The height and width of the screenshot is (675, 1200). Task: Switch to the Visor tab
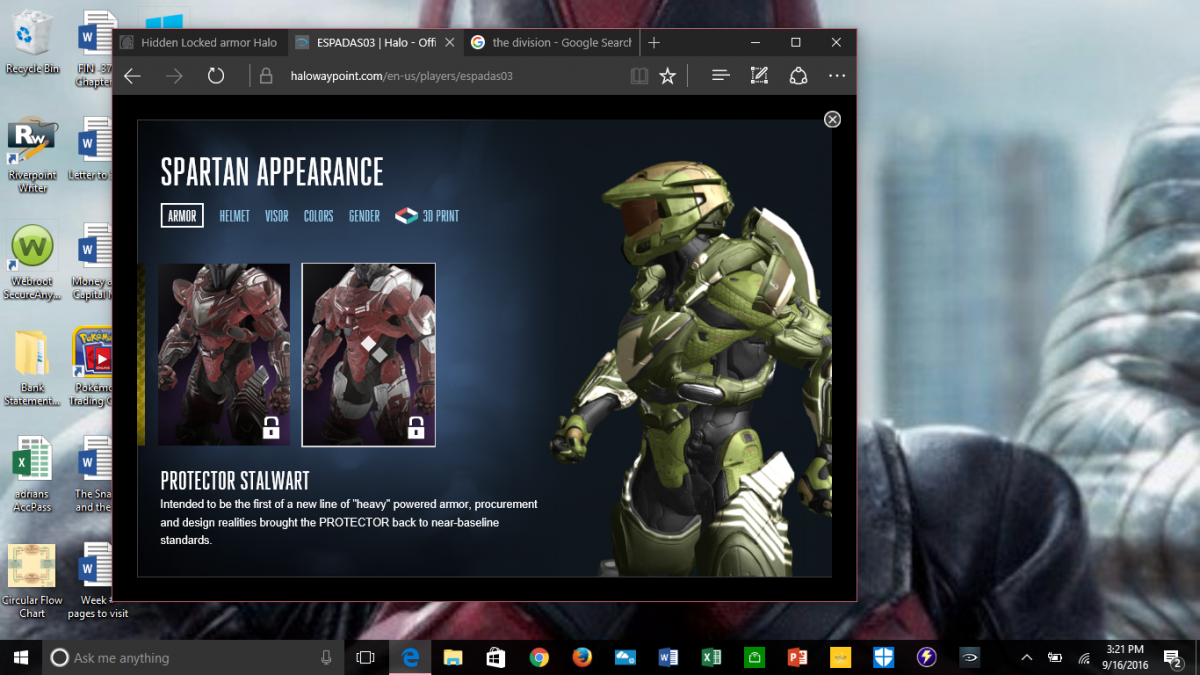click(276, 216)
